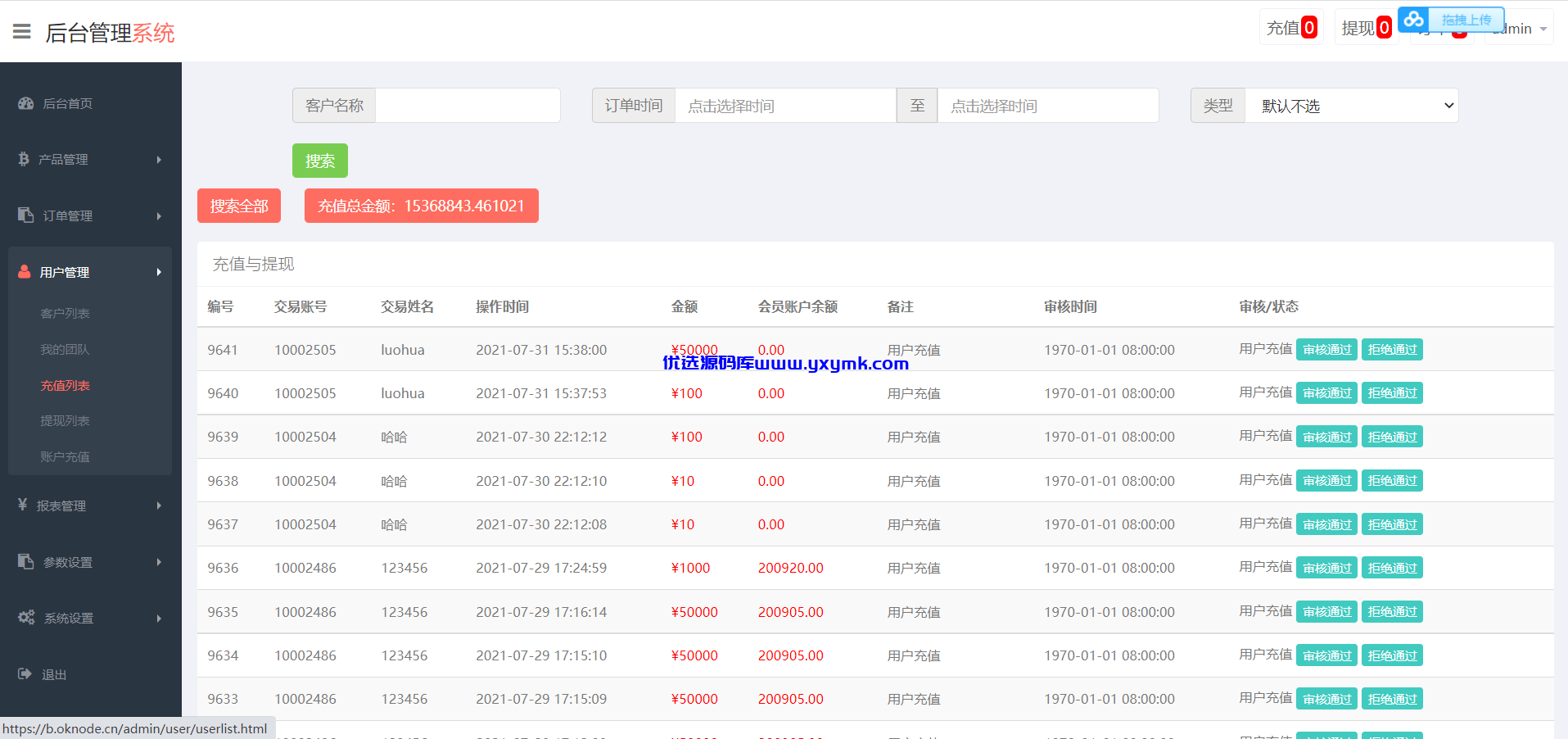1568x739 pixels.
Task: Collapse the 用户管理 menu arrow
Action: [159, 272]
